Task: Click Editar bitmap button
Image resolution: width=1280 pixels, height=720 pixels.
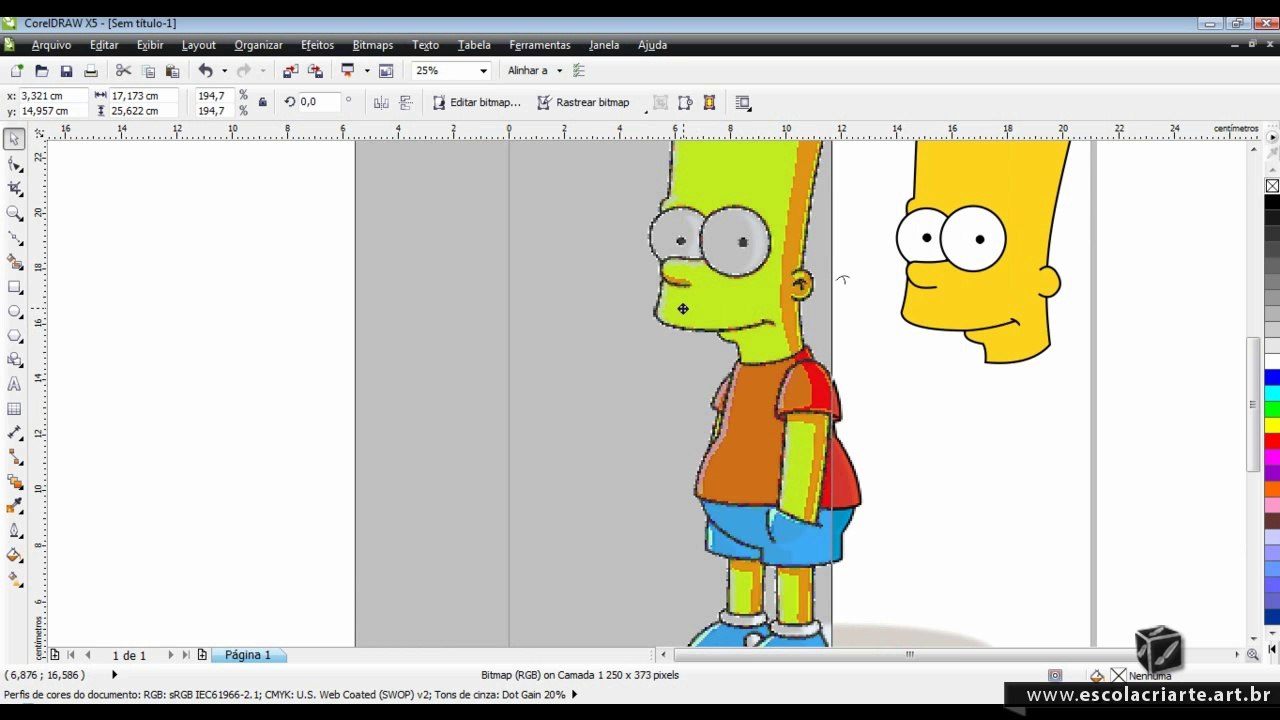Action: (x=476, y=102)
